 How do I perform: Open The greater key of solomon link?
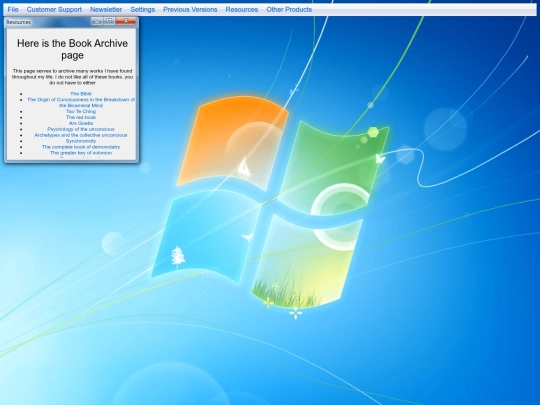(81, 153)
